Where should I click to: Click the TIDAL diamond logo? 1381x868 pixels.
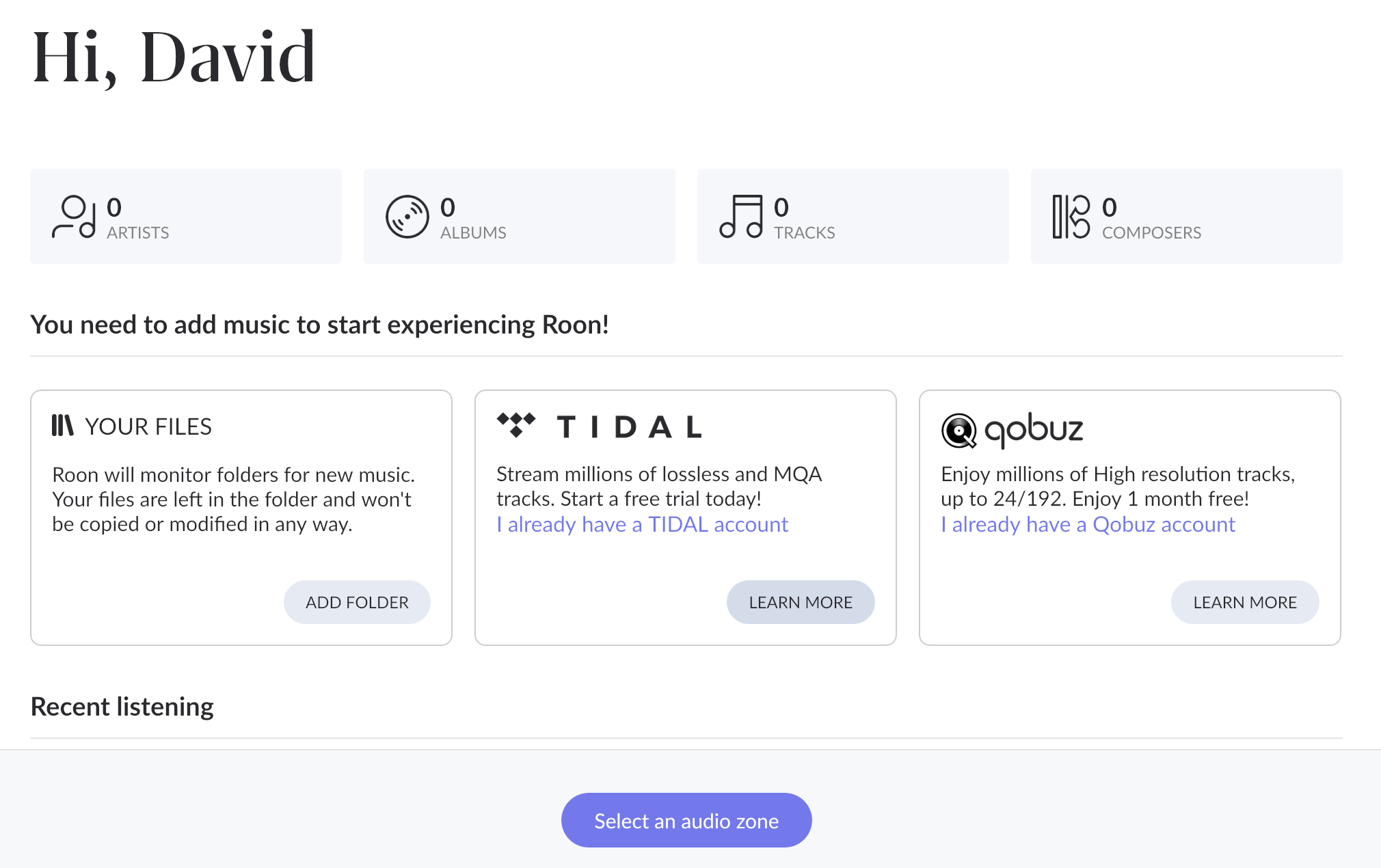pos(516,424)
